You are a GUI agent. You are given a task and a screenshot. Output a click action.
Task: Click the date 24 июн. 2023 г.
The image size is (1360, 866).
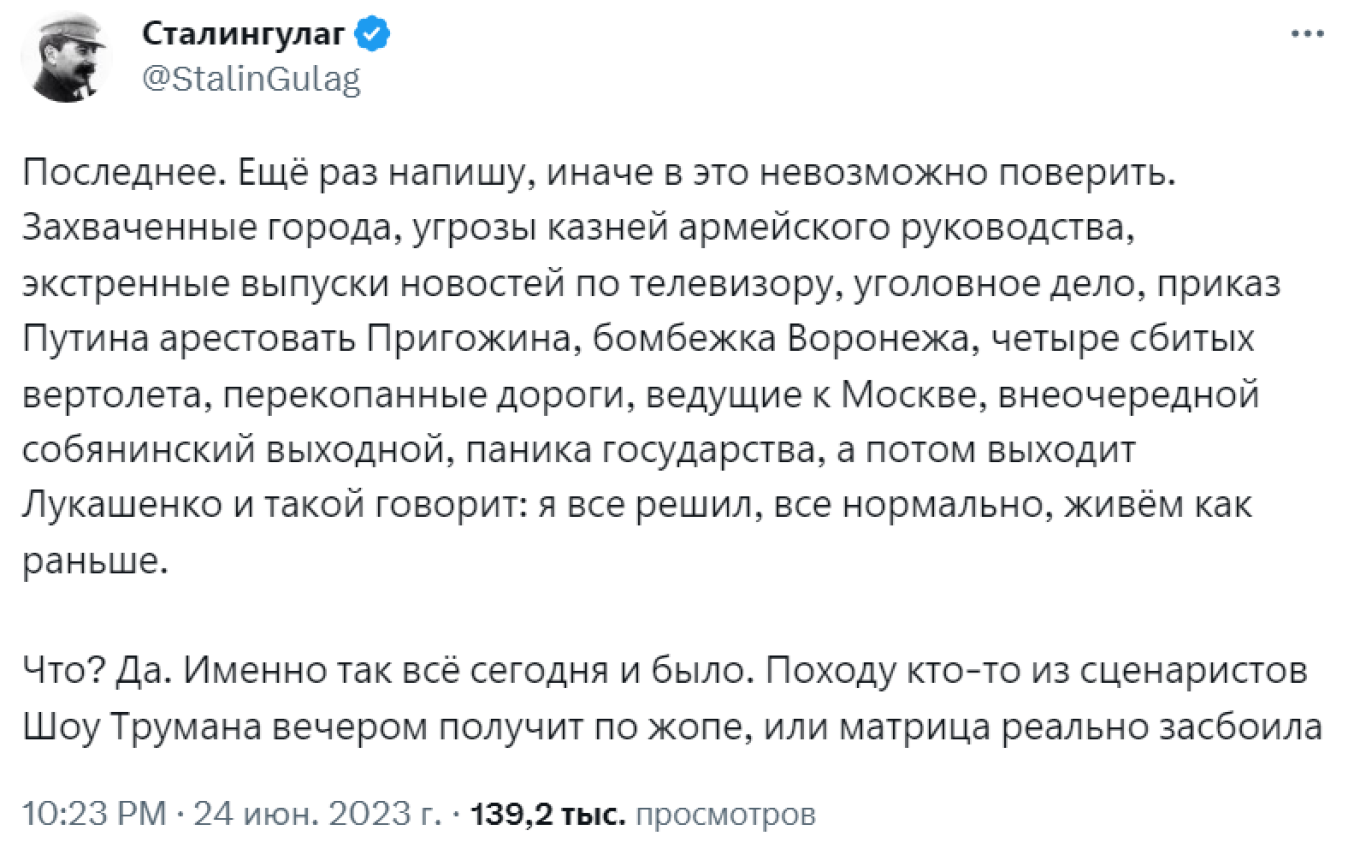tap(317, 814)
